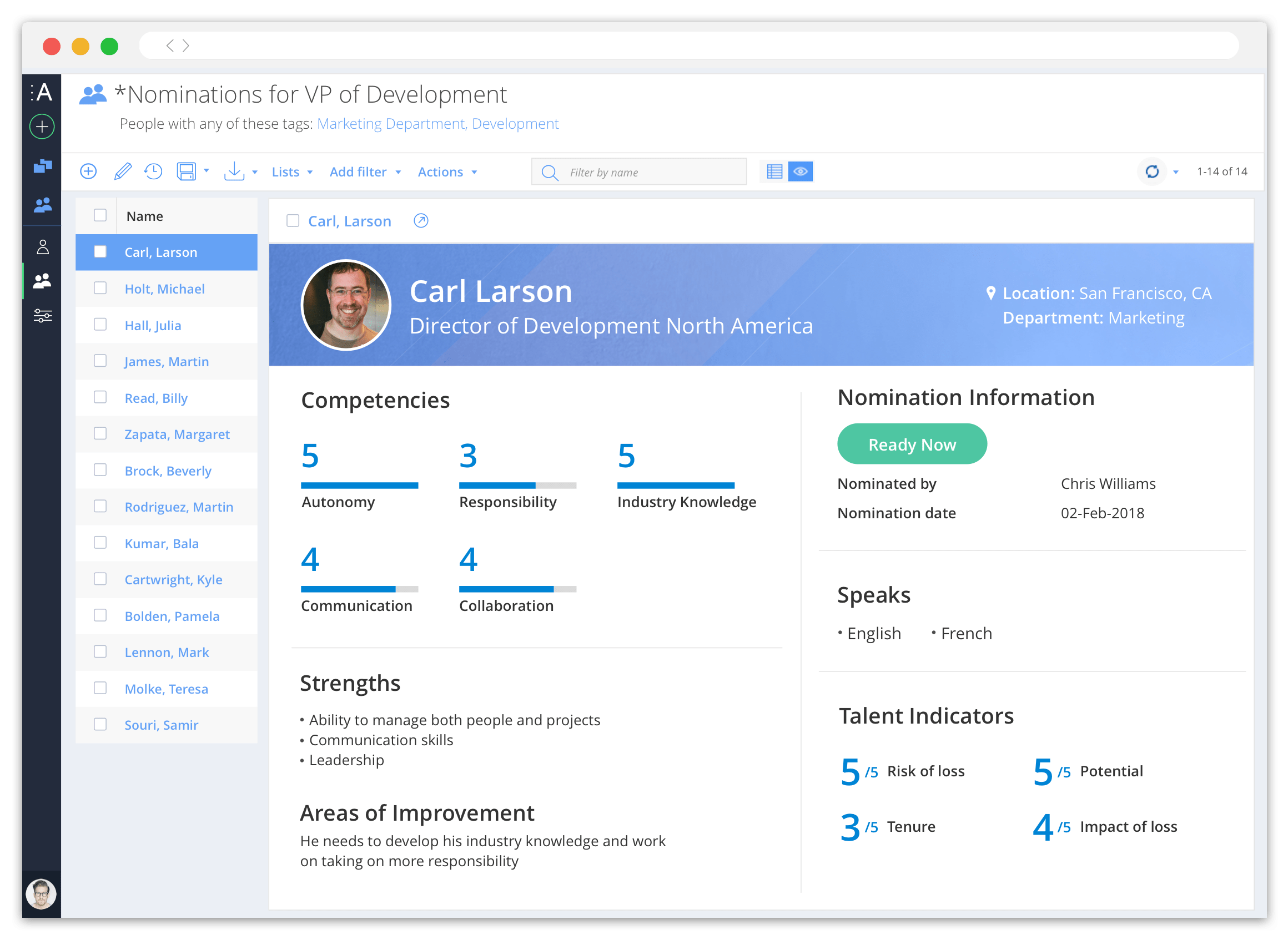Click the refresh sync icon

click(1152, 171)
